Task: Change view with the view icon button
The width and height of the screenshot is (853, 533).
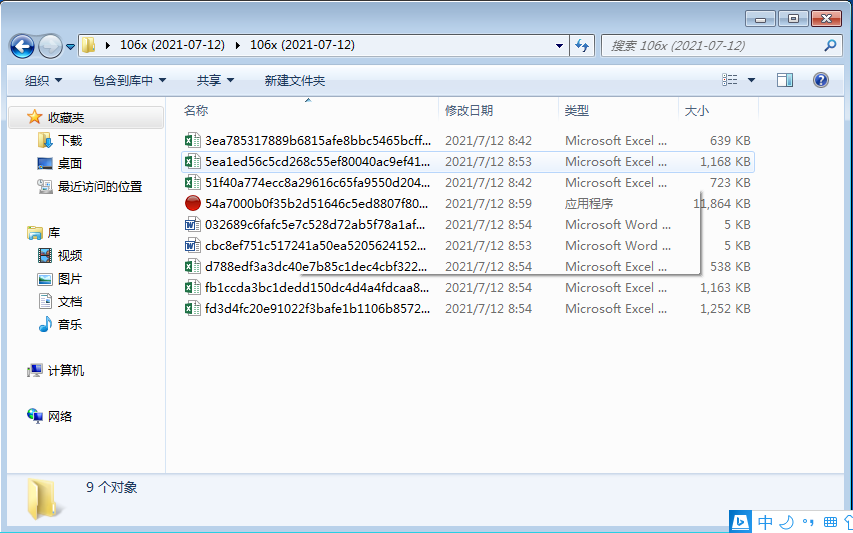Action: (730, 80)
